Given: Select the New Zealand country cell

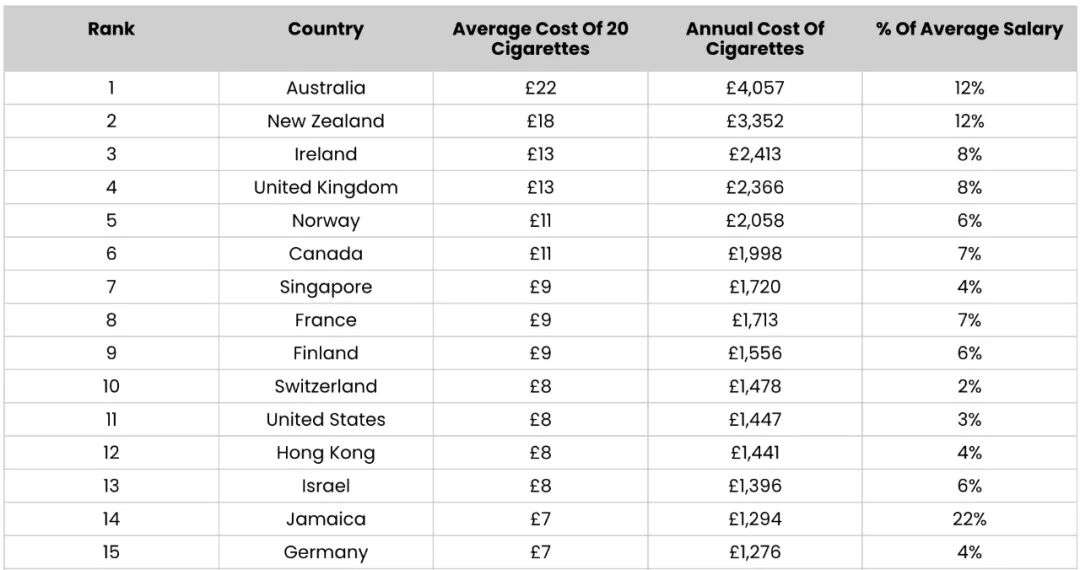Looking at the screenshot, I should point(325,121).
